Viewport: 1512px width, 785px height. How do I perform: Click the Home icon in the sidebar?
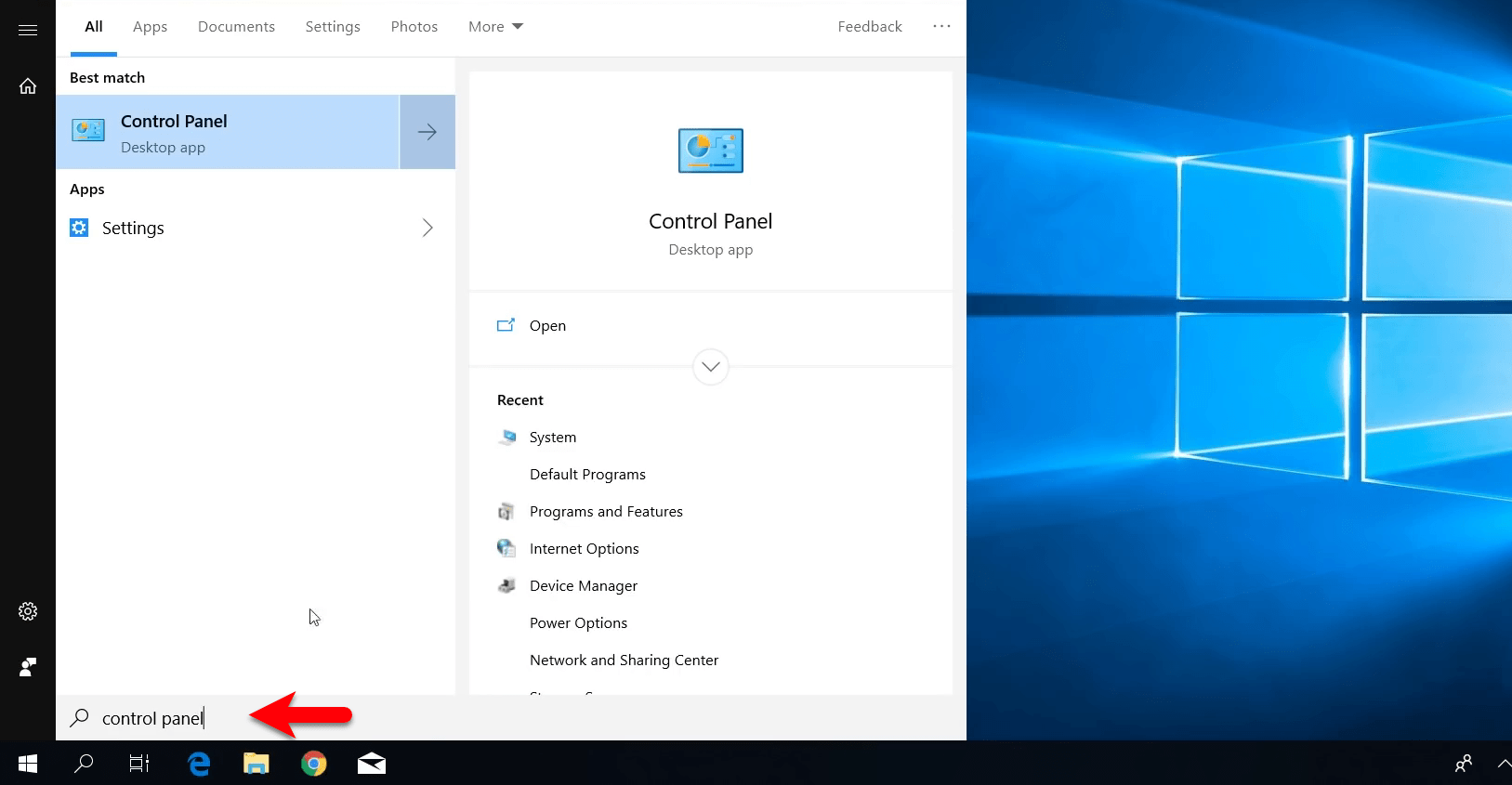coord(28,85)
